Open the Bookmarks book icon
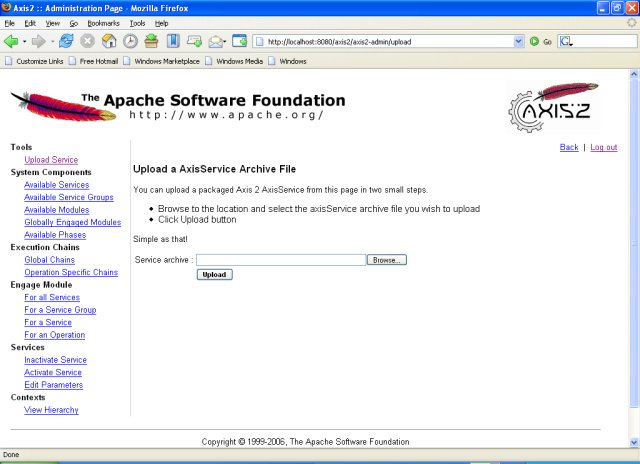The image size is (640, 464). [x=173, y=41]
